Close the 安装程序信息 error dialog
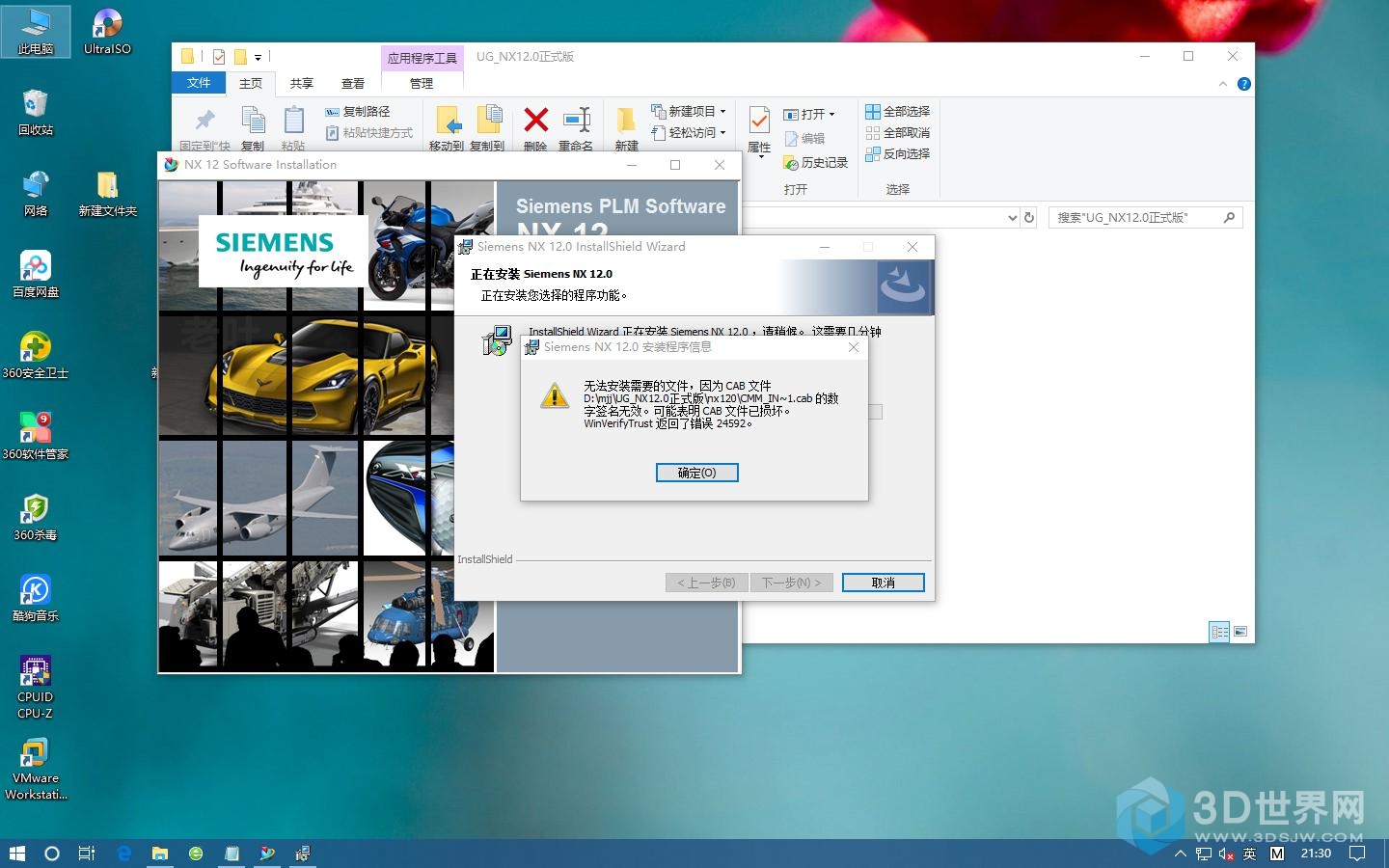This screenshot has height=868, width=1389. pos(854,347)
